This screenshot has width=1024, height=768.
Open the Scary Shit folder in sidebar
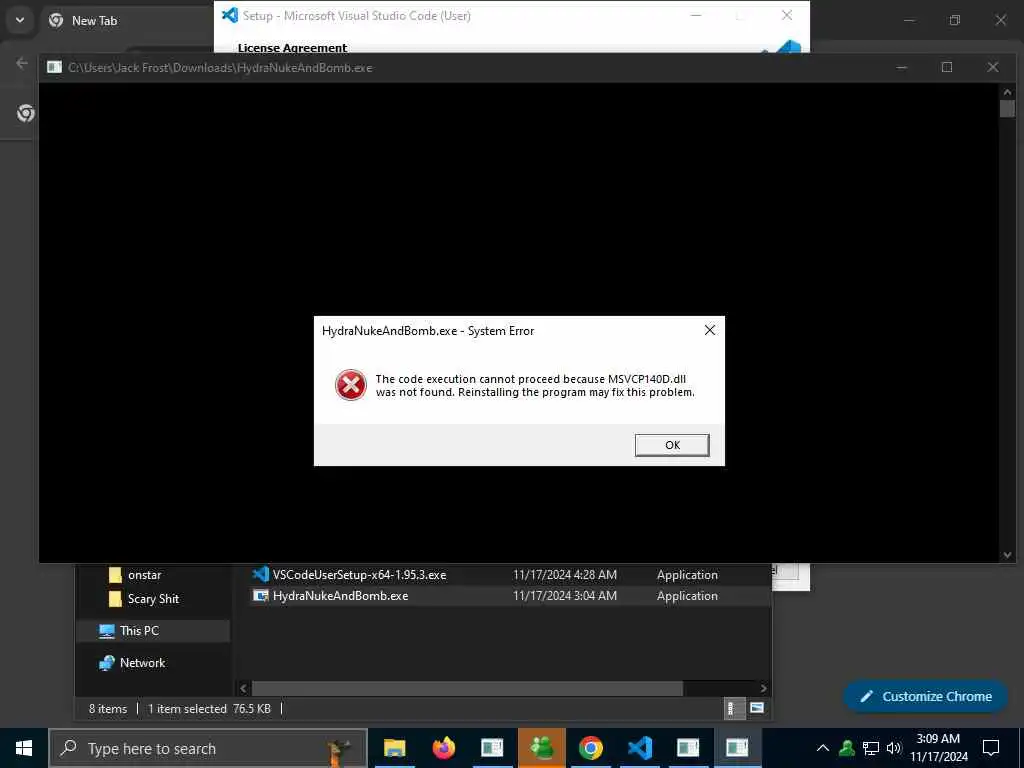[153, 599]
